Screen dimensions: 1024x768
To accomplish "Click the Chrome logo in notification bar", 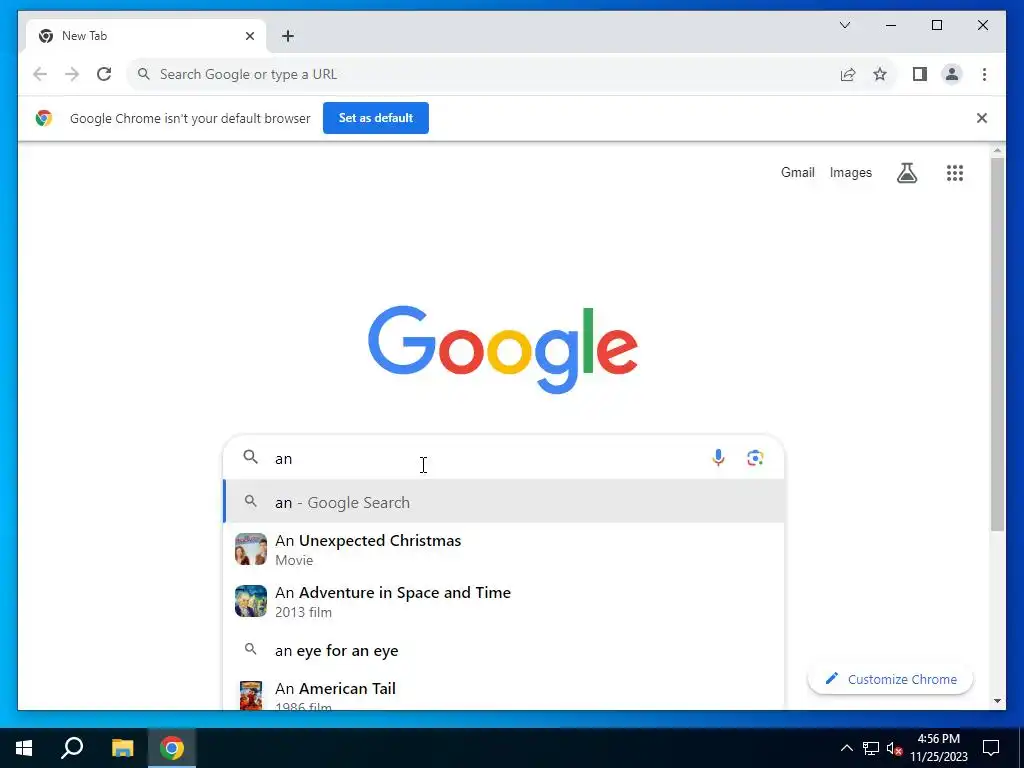I will (44, 118).
